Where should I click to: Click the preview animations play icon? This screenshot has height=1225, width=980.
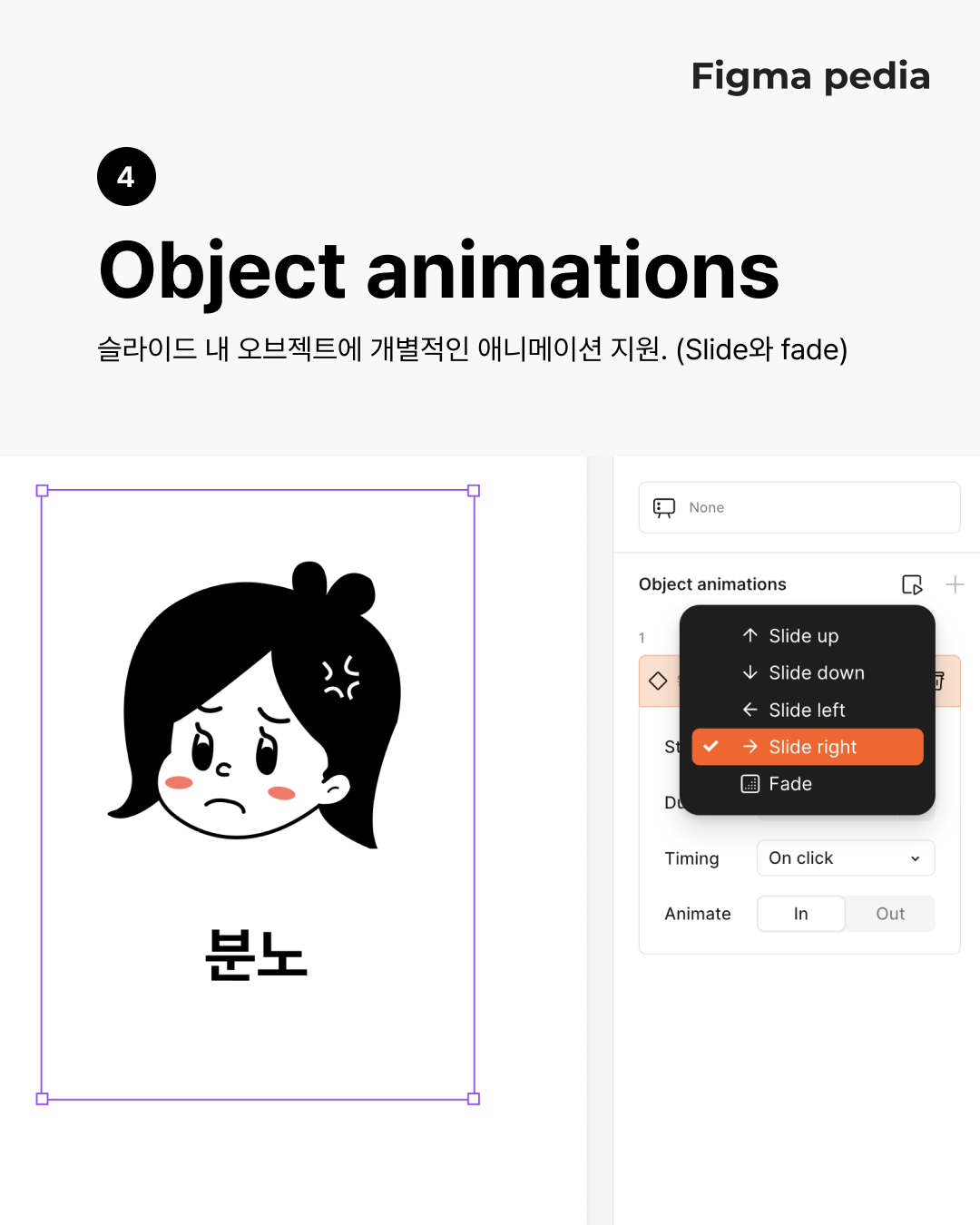click(x=912, y=584)
